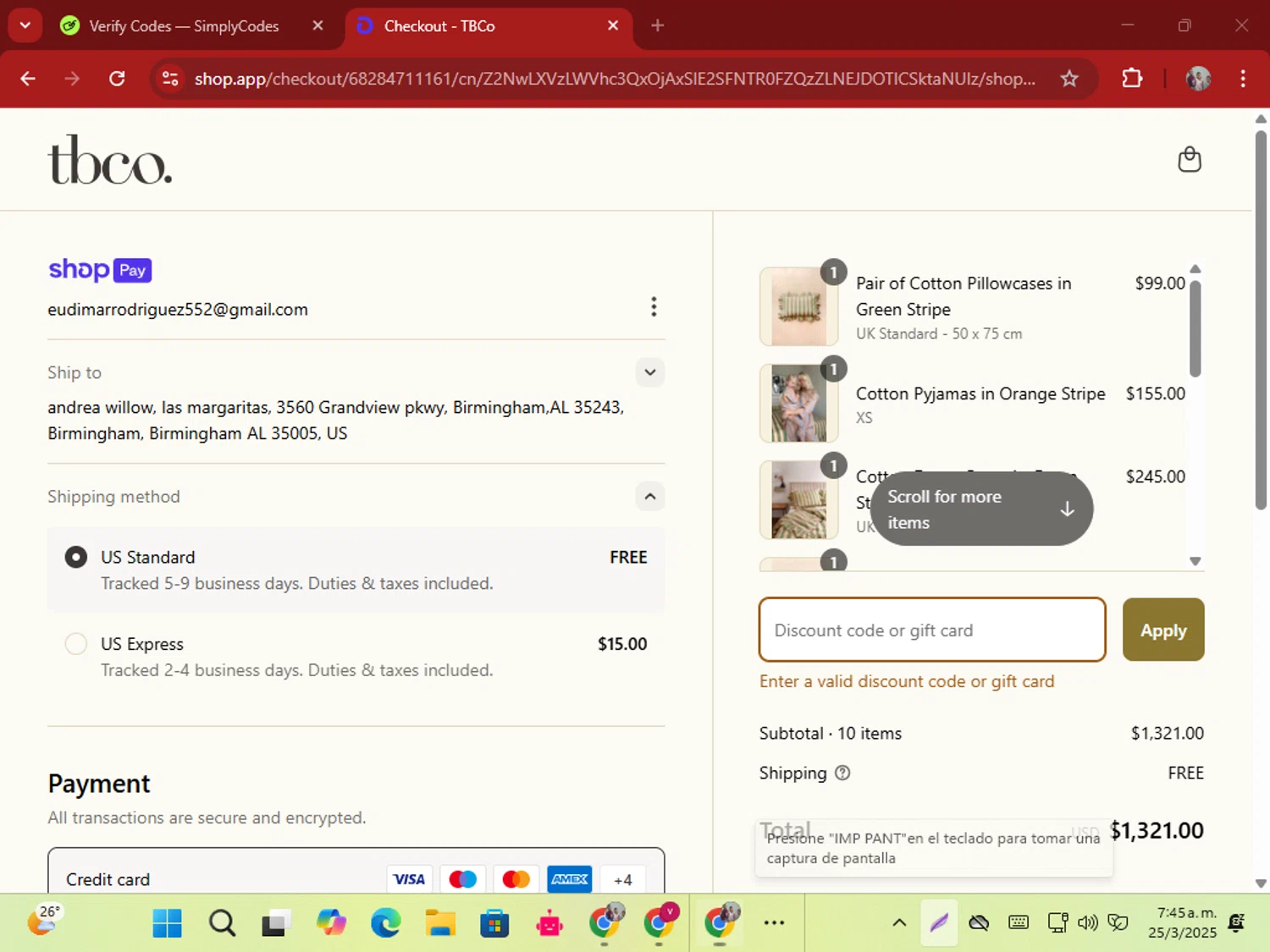Click the 'Pair of Cotton Pillowcases in Green Stripe' title
The width and height of the screenshot is (1270, 952).
point(964,296)
